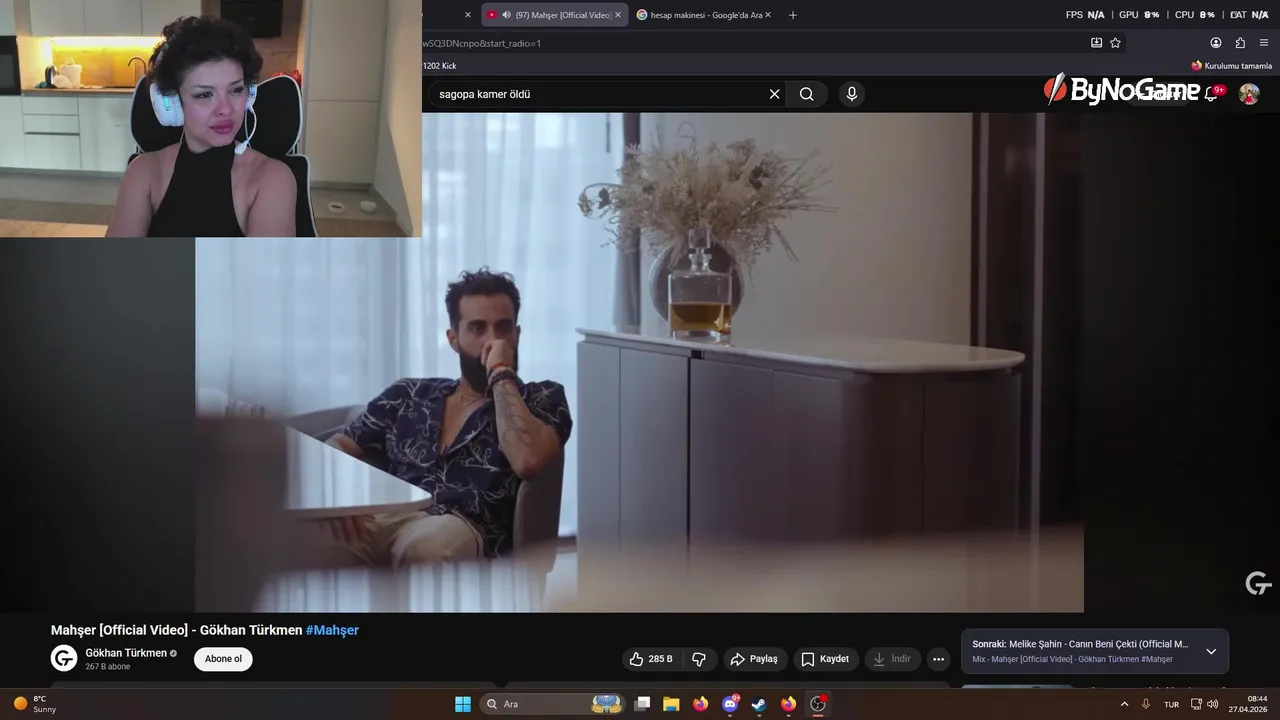Share video with Paylaş button
1280x720 pixels.
tap(755, 659)
